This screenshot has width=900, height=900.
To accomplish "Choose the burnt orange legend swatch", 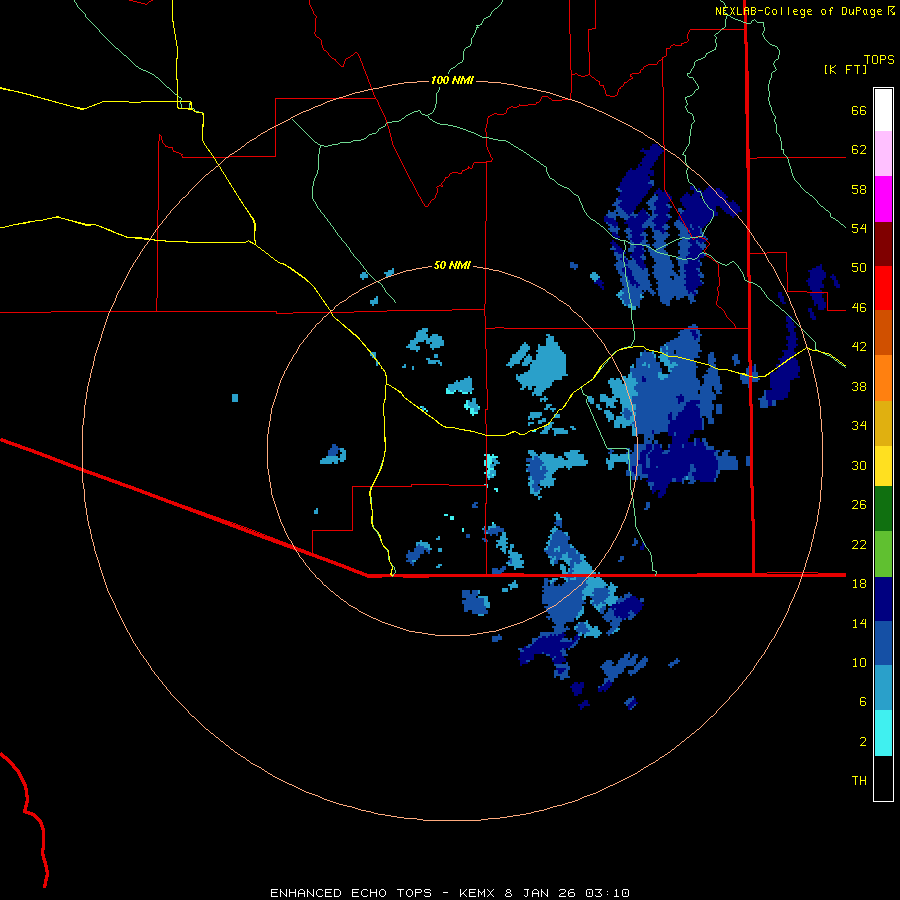I will click(x=883, y=333).
